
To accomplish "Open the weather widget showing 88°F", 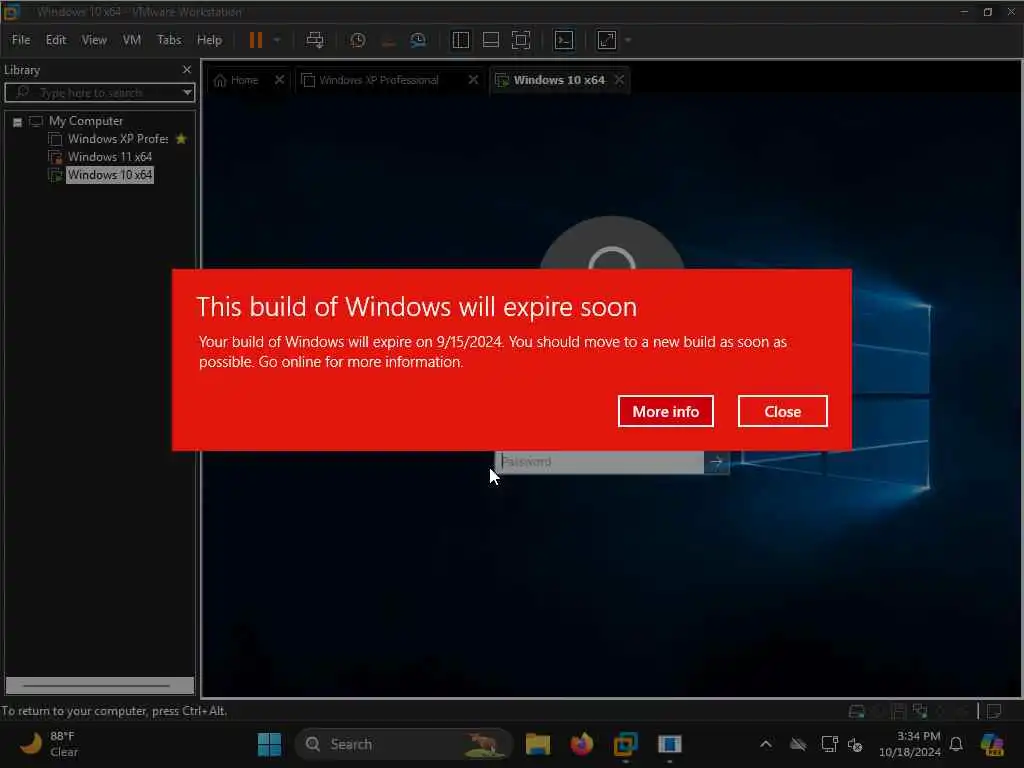I will (x=48, y=744).
